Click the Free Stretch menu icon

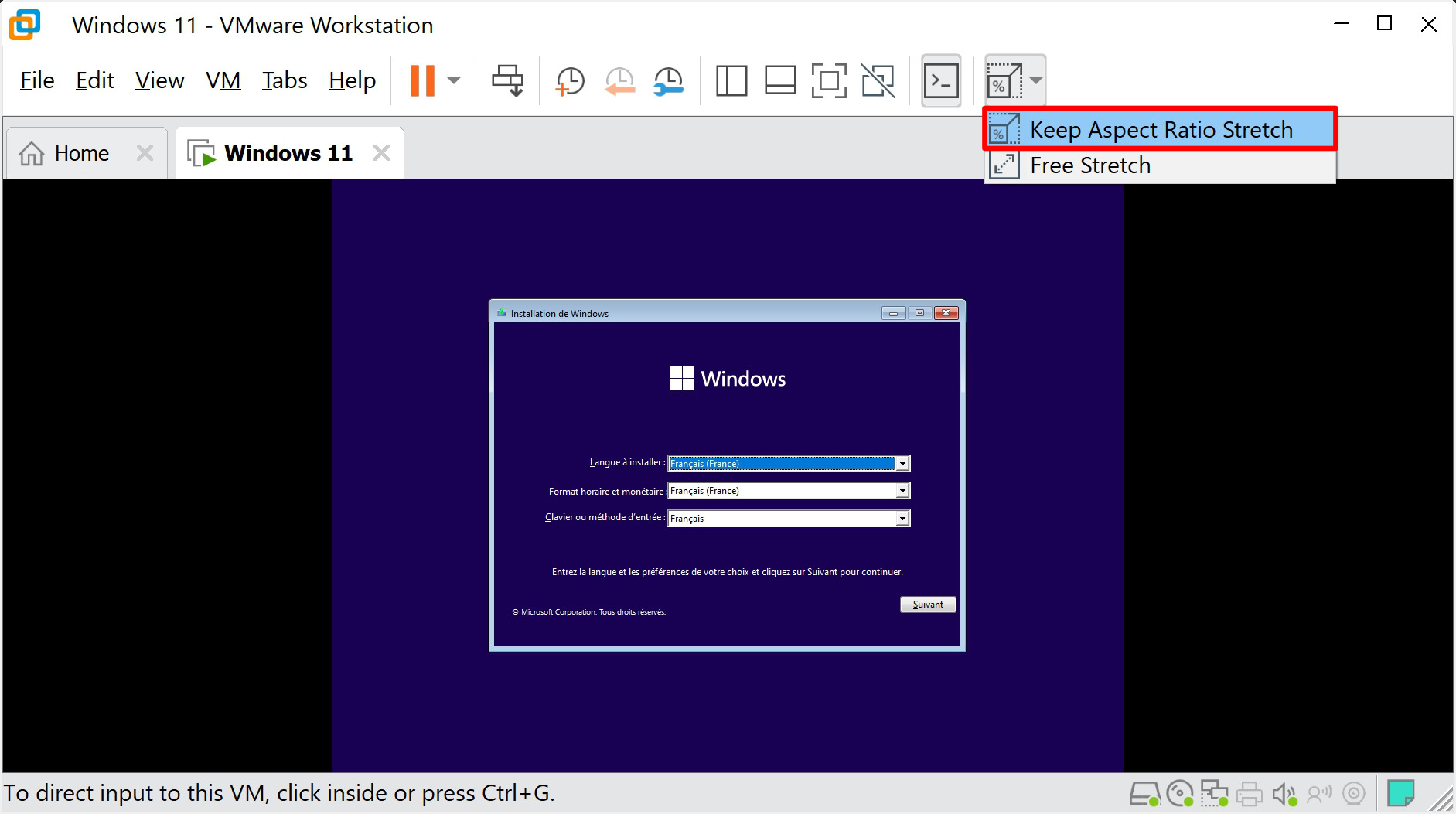(1004, 165)
